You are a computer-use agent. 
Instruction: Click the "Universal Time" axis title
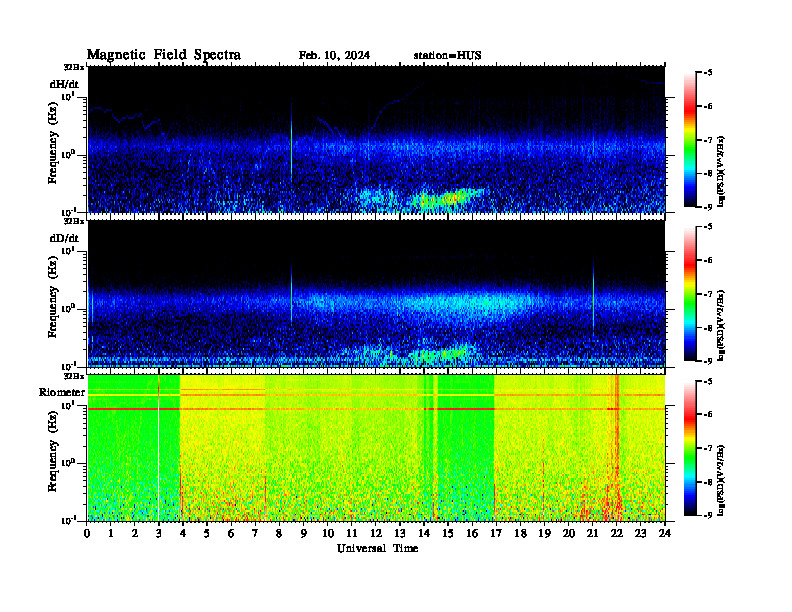point(377,548)
